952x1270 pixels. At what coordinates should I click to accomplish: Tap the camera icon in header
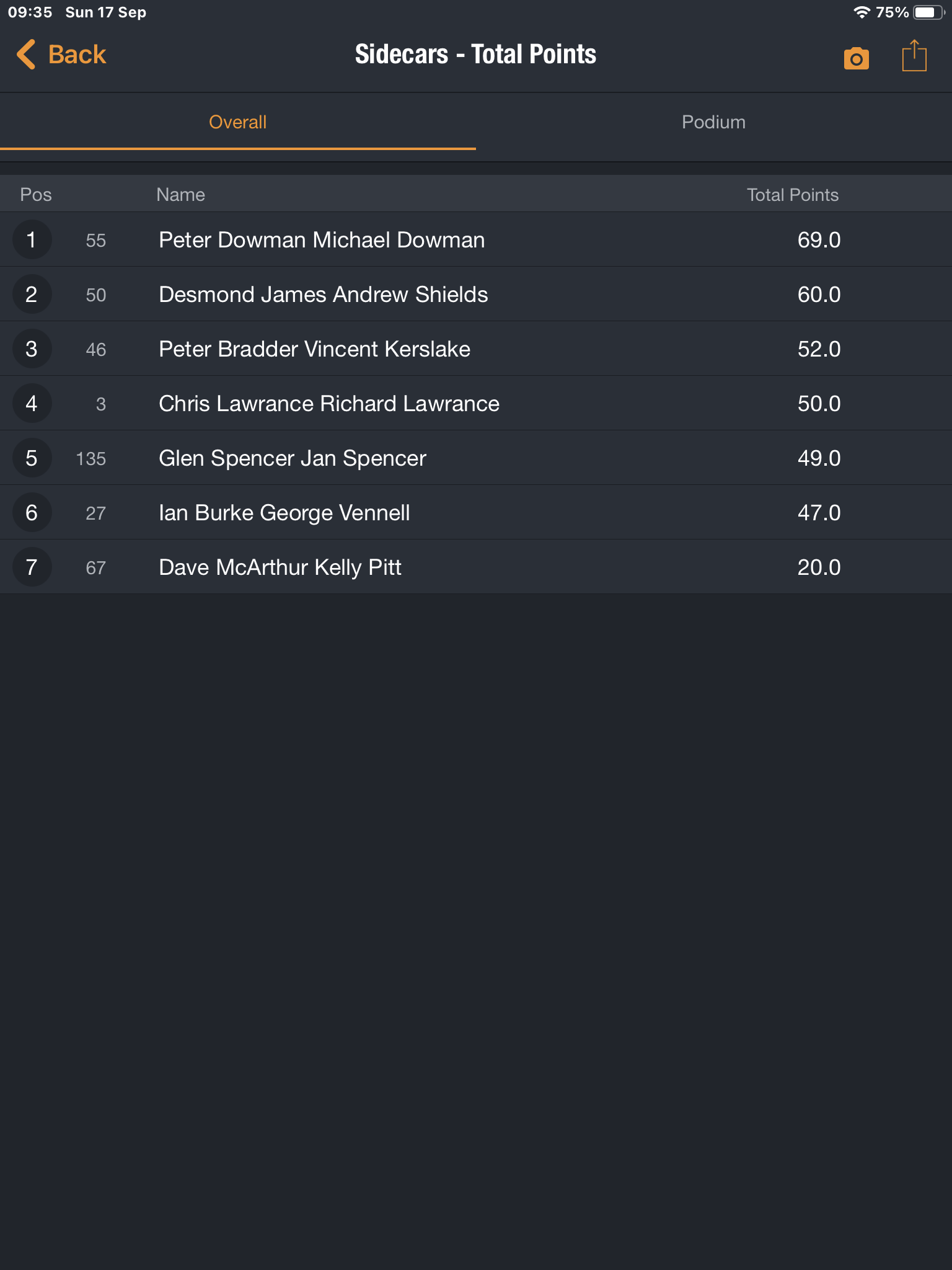coord(856,58)
